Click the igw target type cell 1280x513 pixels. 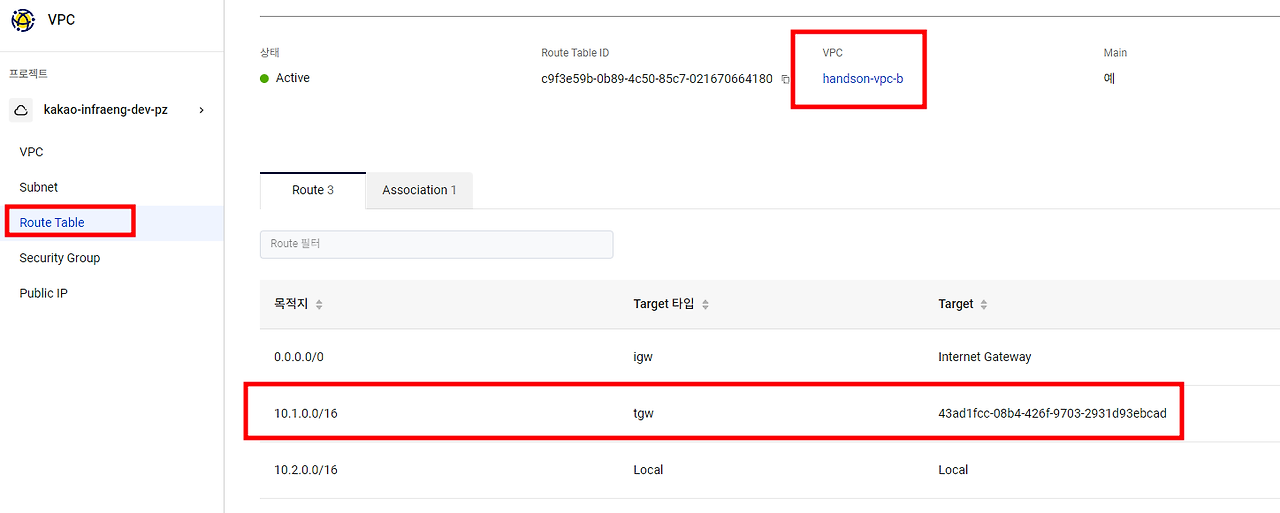[643, 357]
